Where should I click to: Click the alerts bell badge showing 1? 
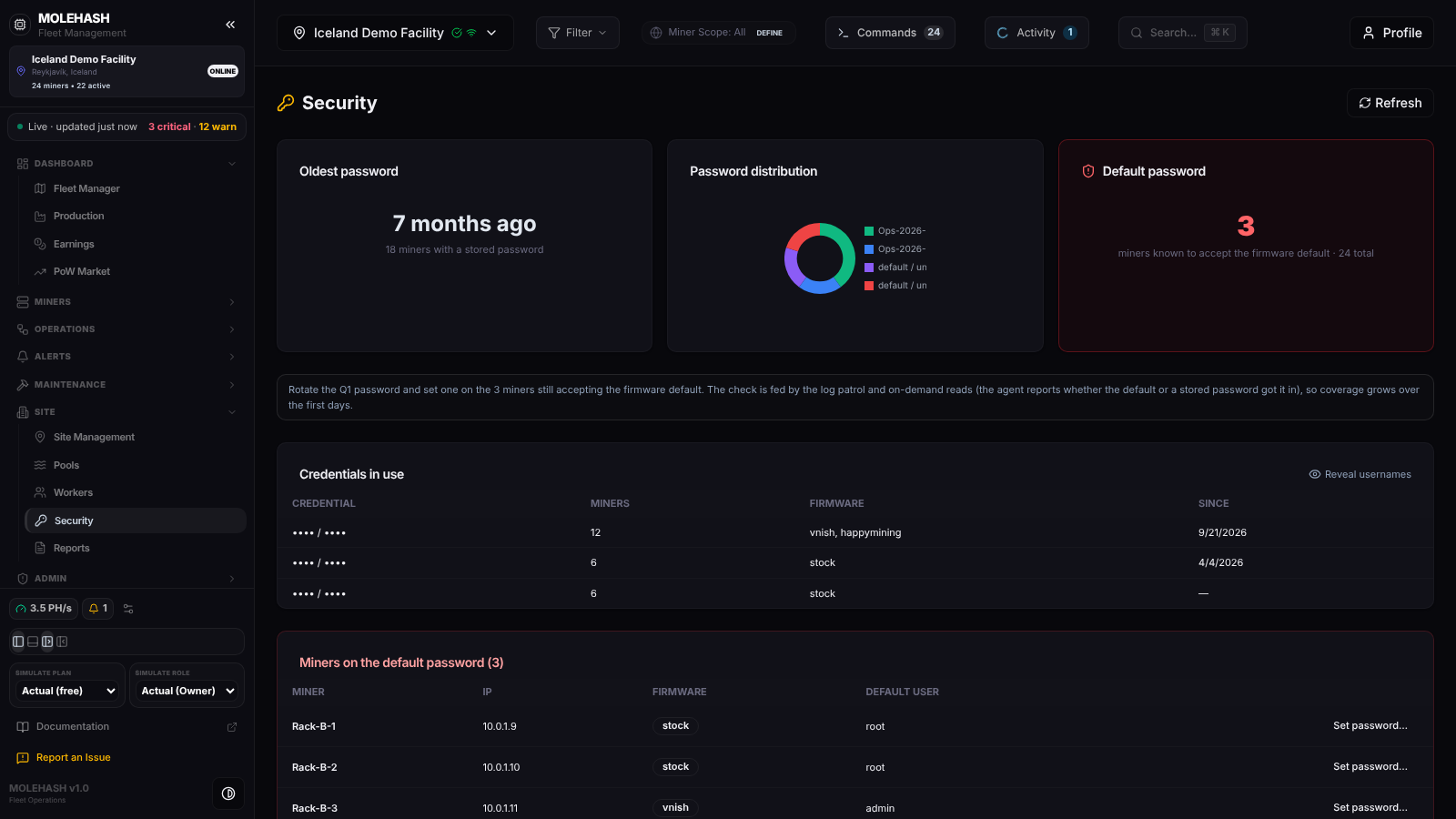(x=97, y=609)
